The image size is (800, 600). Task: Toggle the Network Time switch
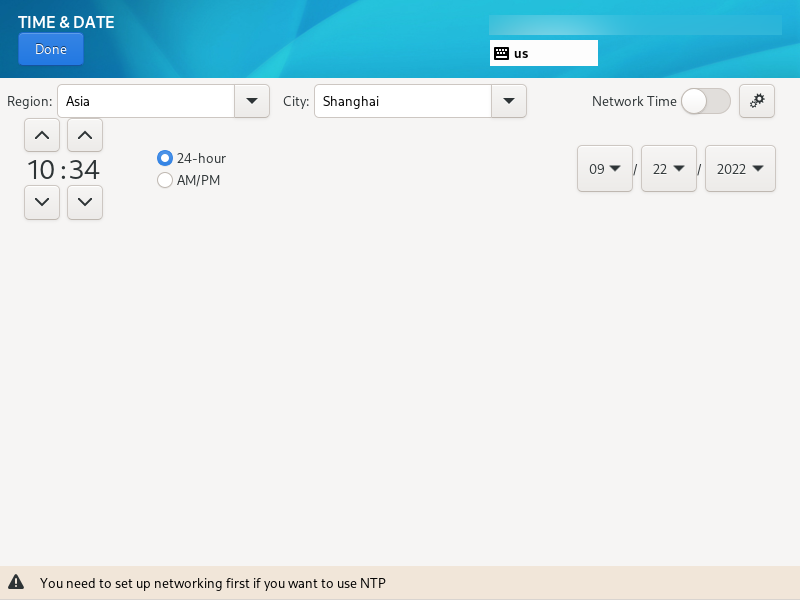coord(705,101)
